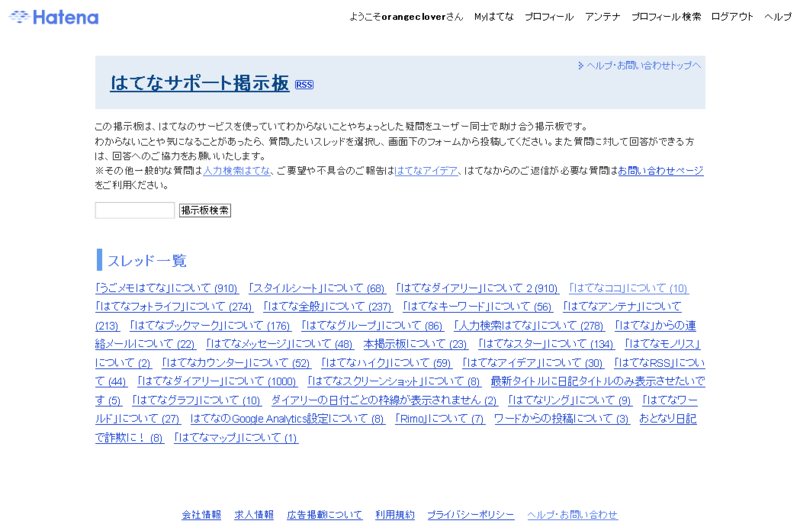
Task: Click the 掲示板検索 button
Action: (x=205, y=210)
